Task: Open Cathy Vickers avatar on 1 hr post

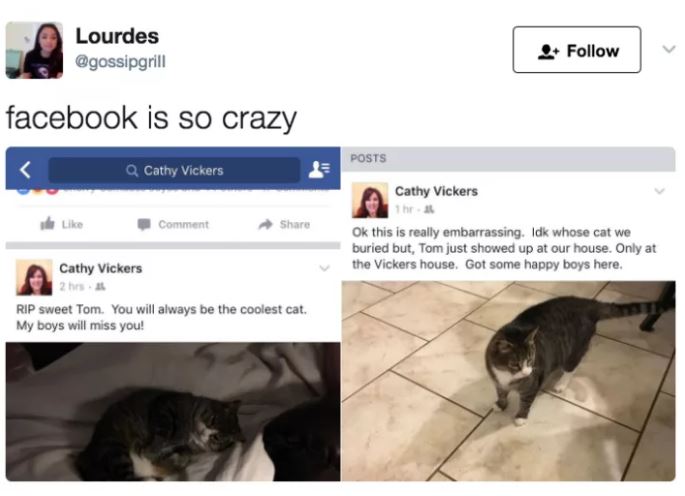Action: tap(370, 200)
